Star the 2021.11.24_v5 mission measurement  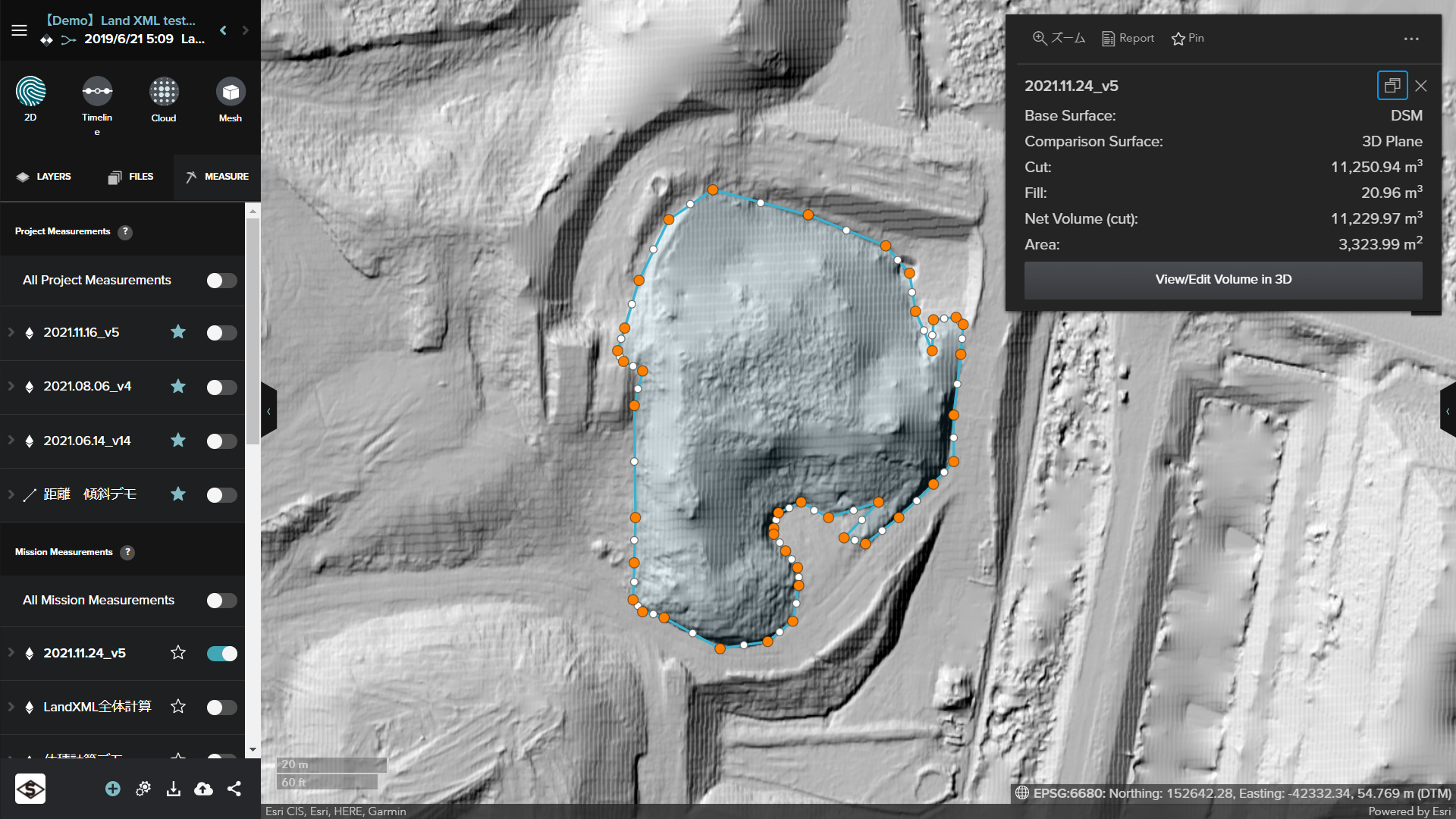click(x=178, y=653)
